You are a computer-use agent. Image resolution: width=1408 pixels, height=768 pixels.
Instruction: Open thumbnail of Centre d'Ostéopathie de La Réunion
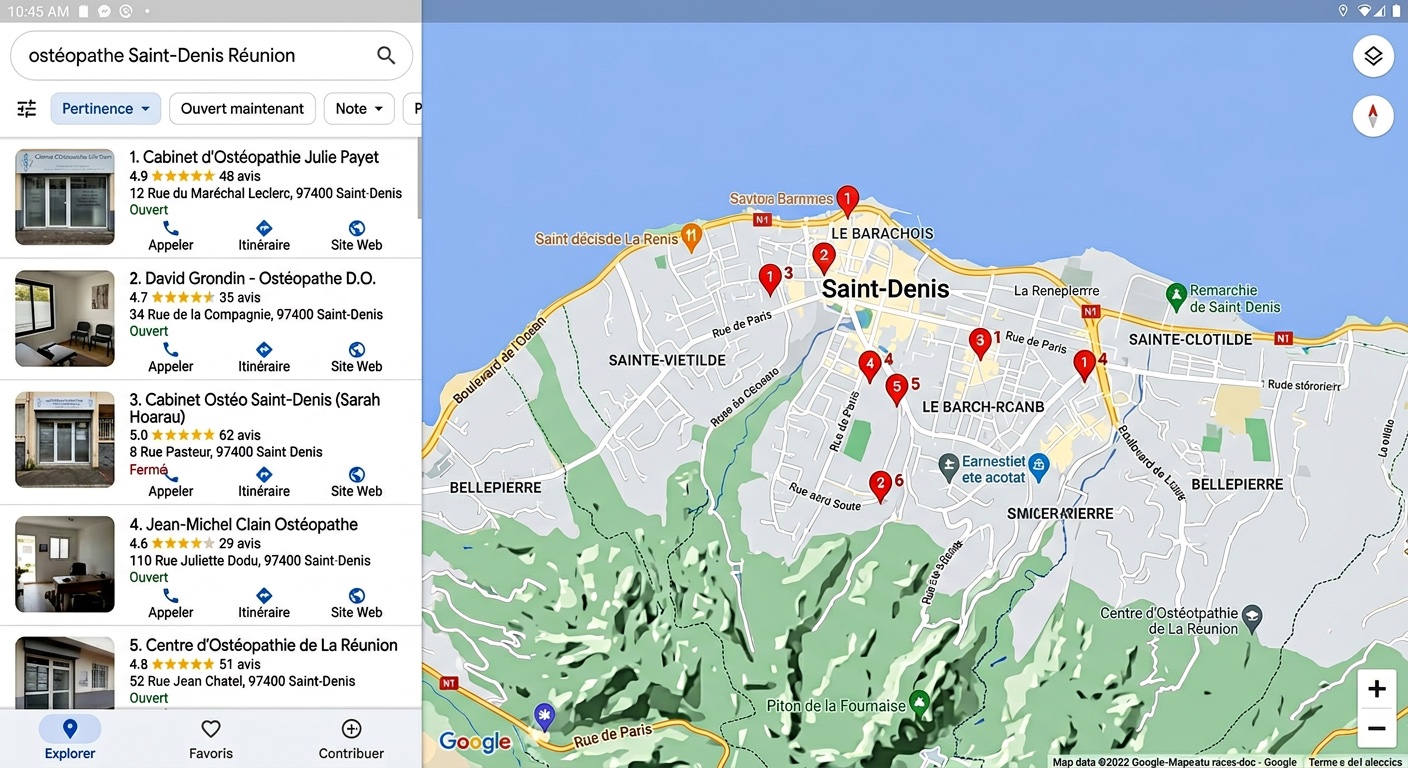tap(65, 672)
